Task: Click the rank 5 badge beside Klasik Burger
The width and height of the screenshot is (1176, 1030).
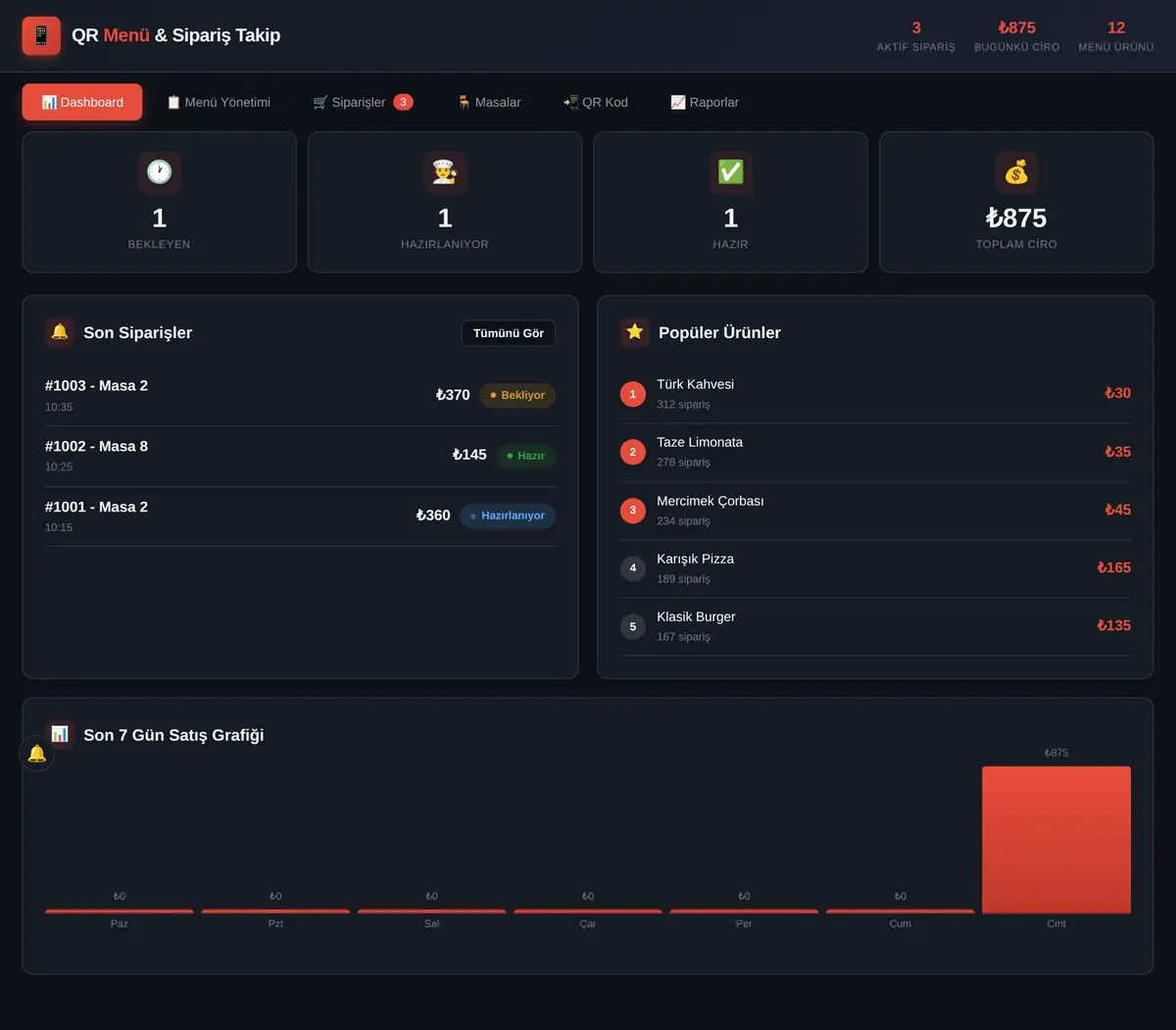Action: 633,626
